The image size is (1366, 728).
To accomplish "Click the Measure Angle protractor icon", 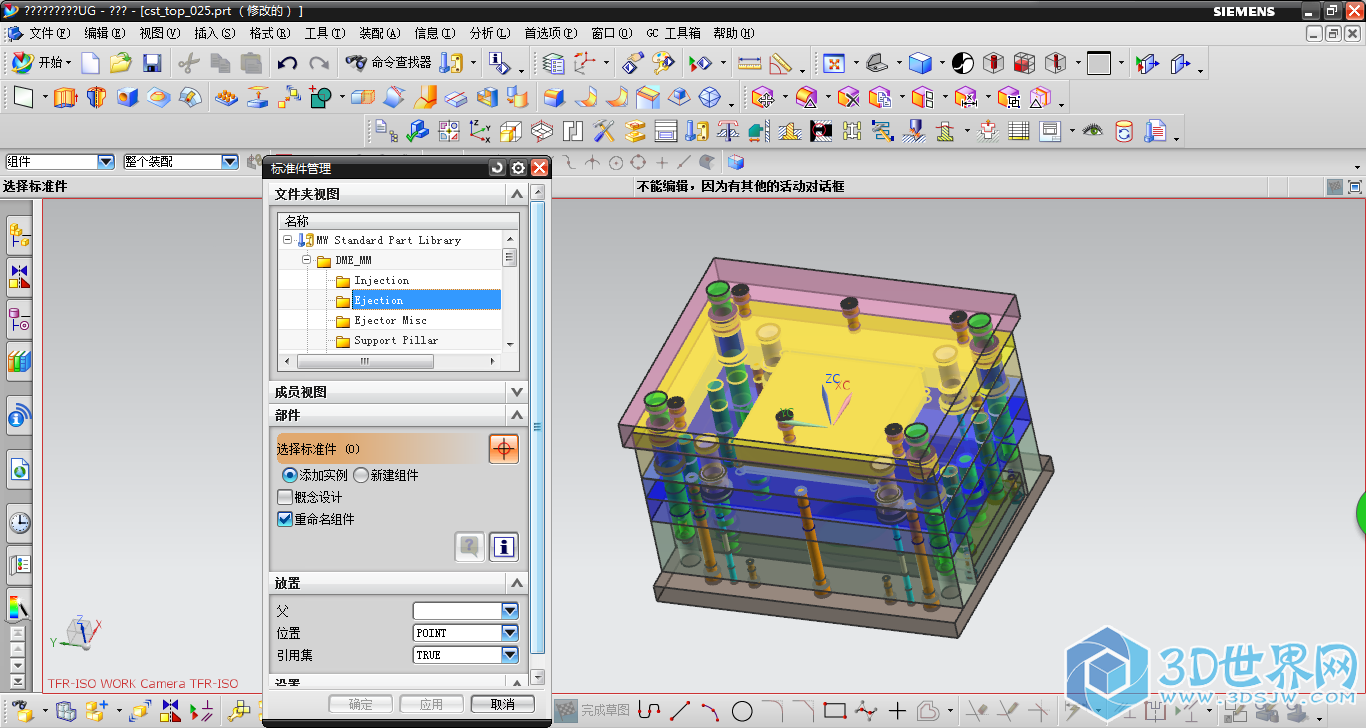I will 781,63.
